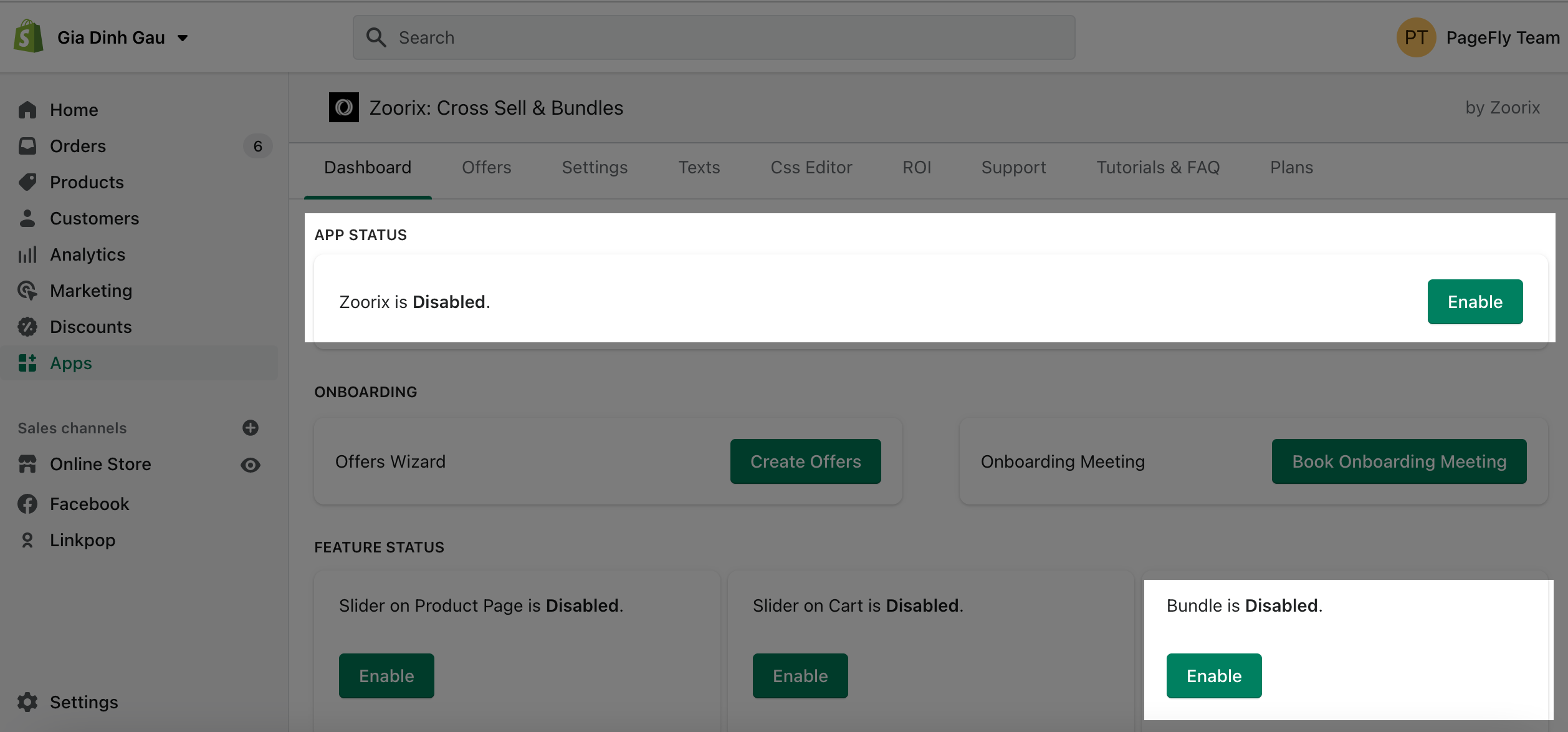Click the Linkpop icon
Screen dimensions: 1568x732
pyautogui.click(x=27, y=540)
